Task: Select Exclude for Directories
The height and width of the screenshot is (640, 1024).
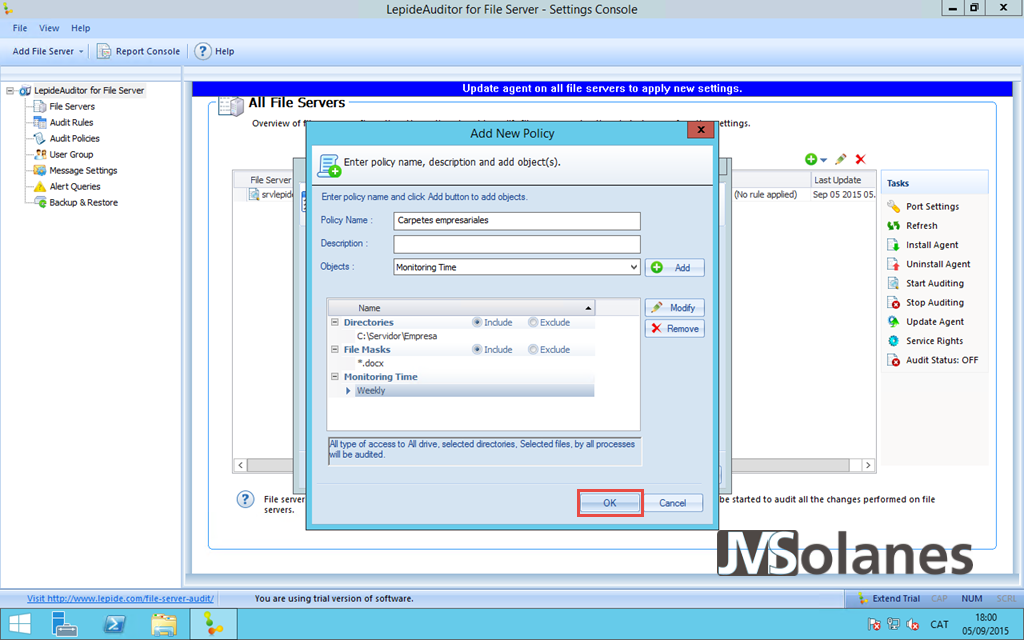Action: click(x=533, y=322)
